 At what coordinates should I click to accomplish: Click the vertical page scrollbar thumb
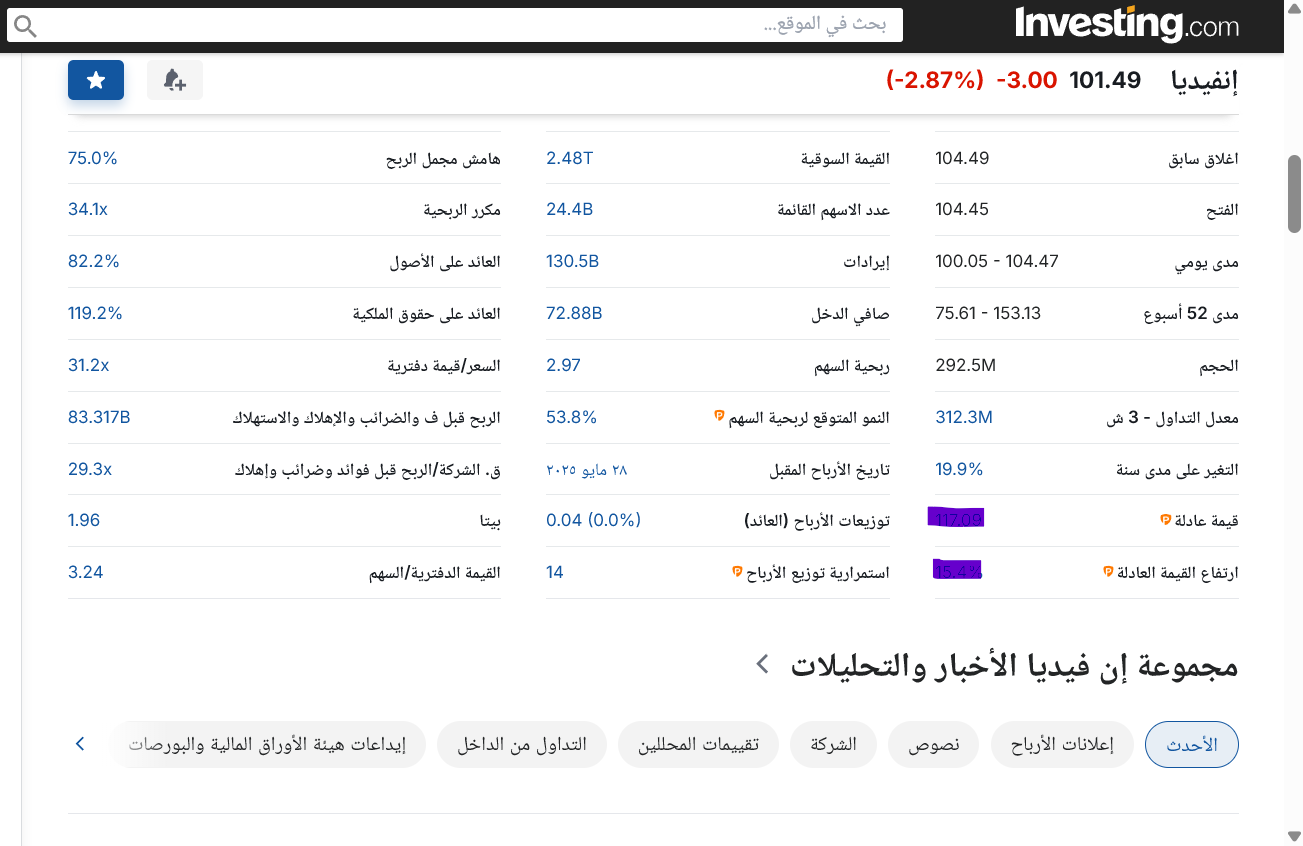click(x=1294, y=194)
